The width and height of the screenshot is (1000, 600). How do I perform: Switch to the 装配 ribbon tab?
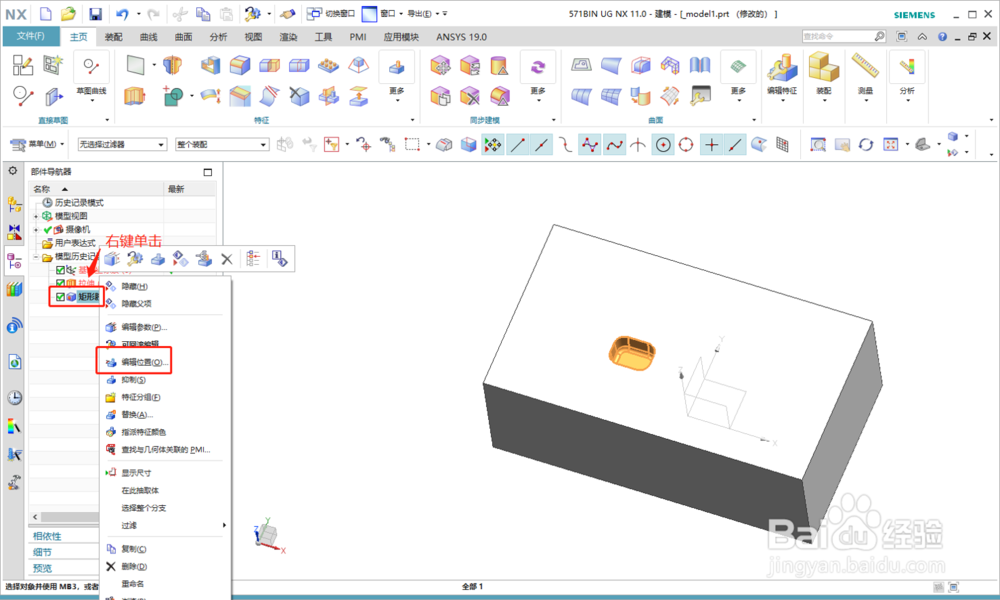(x=114, y=37)
